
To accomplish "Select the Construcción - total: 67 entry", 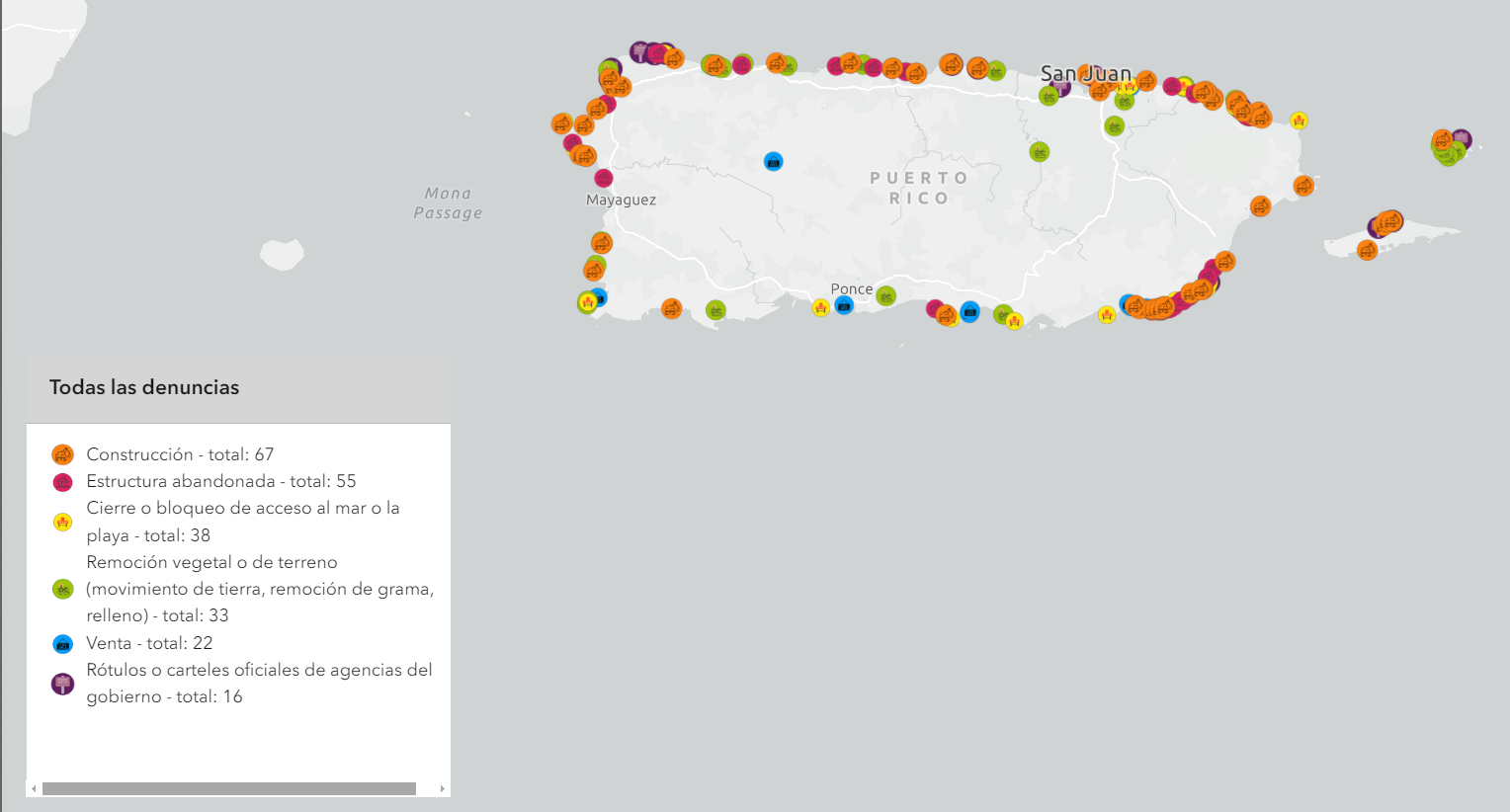I will (x=180, y=454).
